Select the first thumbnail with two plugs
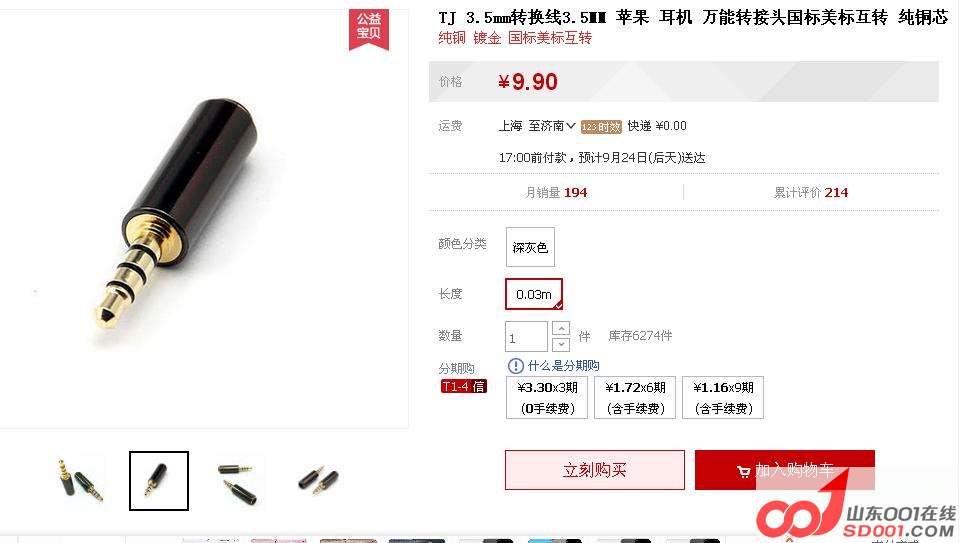Screen dimensions: 961x543 click(80, 480)
